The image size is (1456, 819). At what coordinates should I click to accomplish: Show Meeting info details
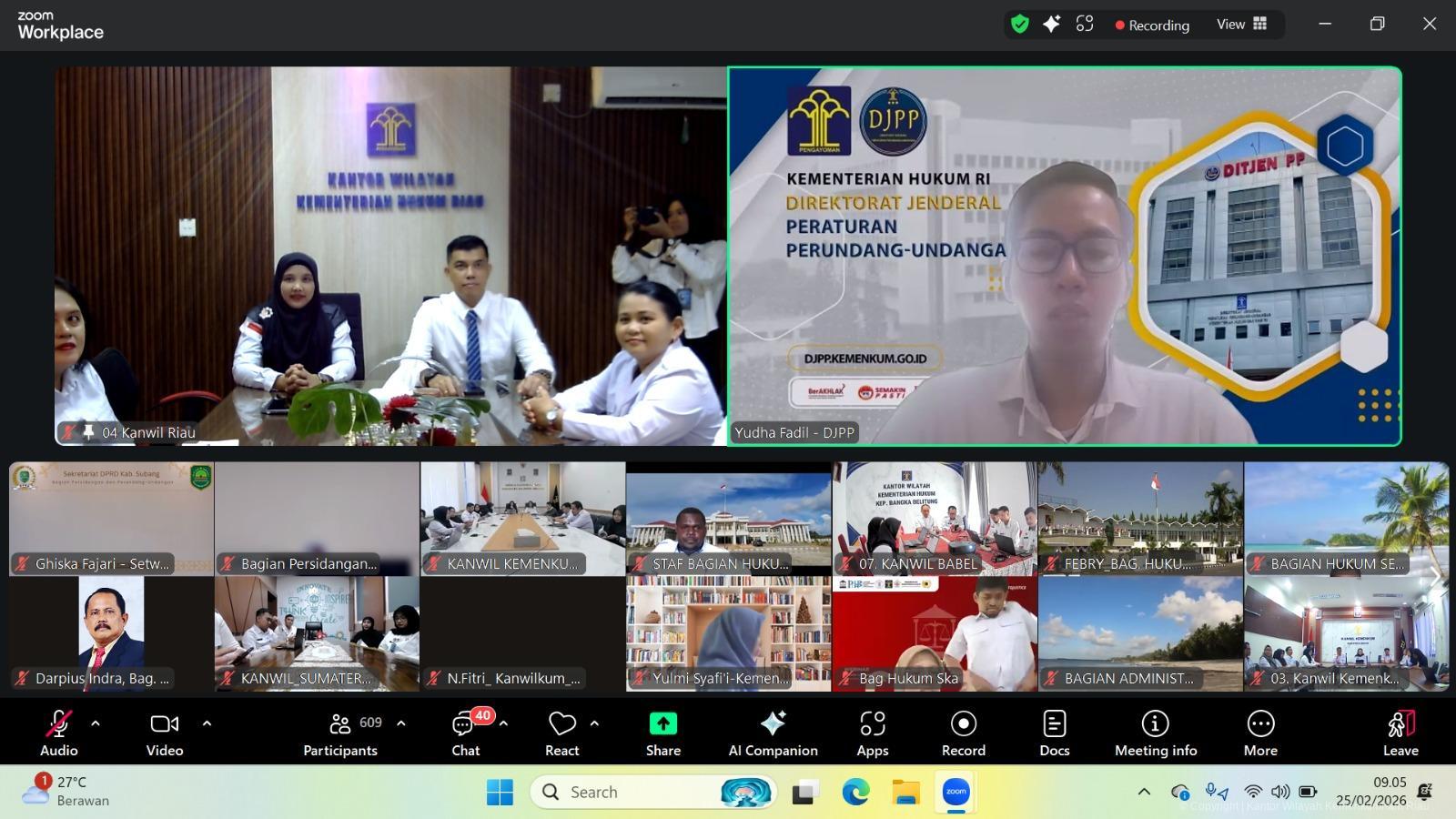1155,732
